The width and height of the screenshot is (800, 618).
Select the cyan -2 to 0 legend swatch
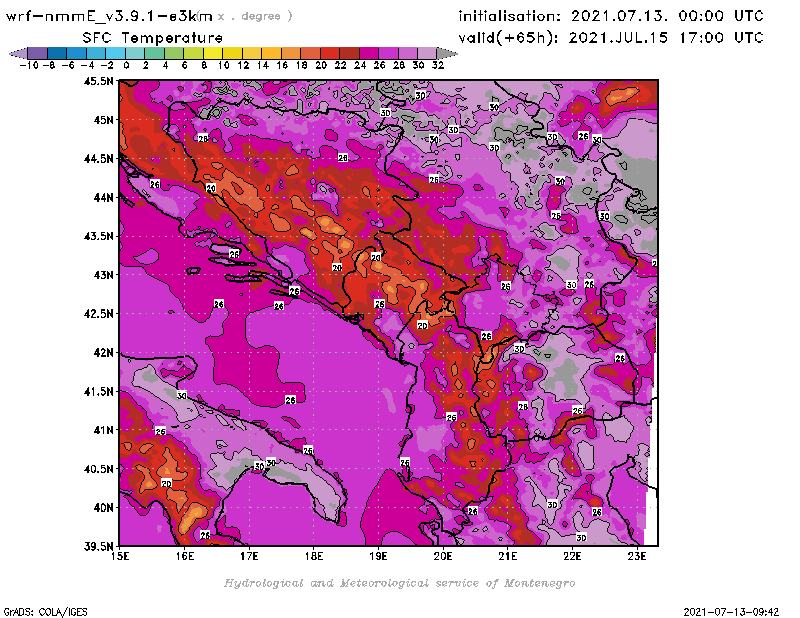116,54
